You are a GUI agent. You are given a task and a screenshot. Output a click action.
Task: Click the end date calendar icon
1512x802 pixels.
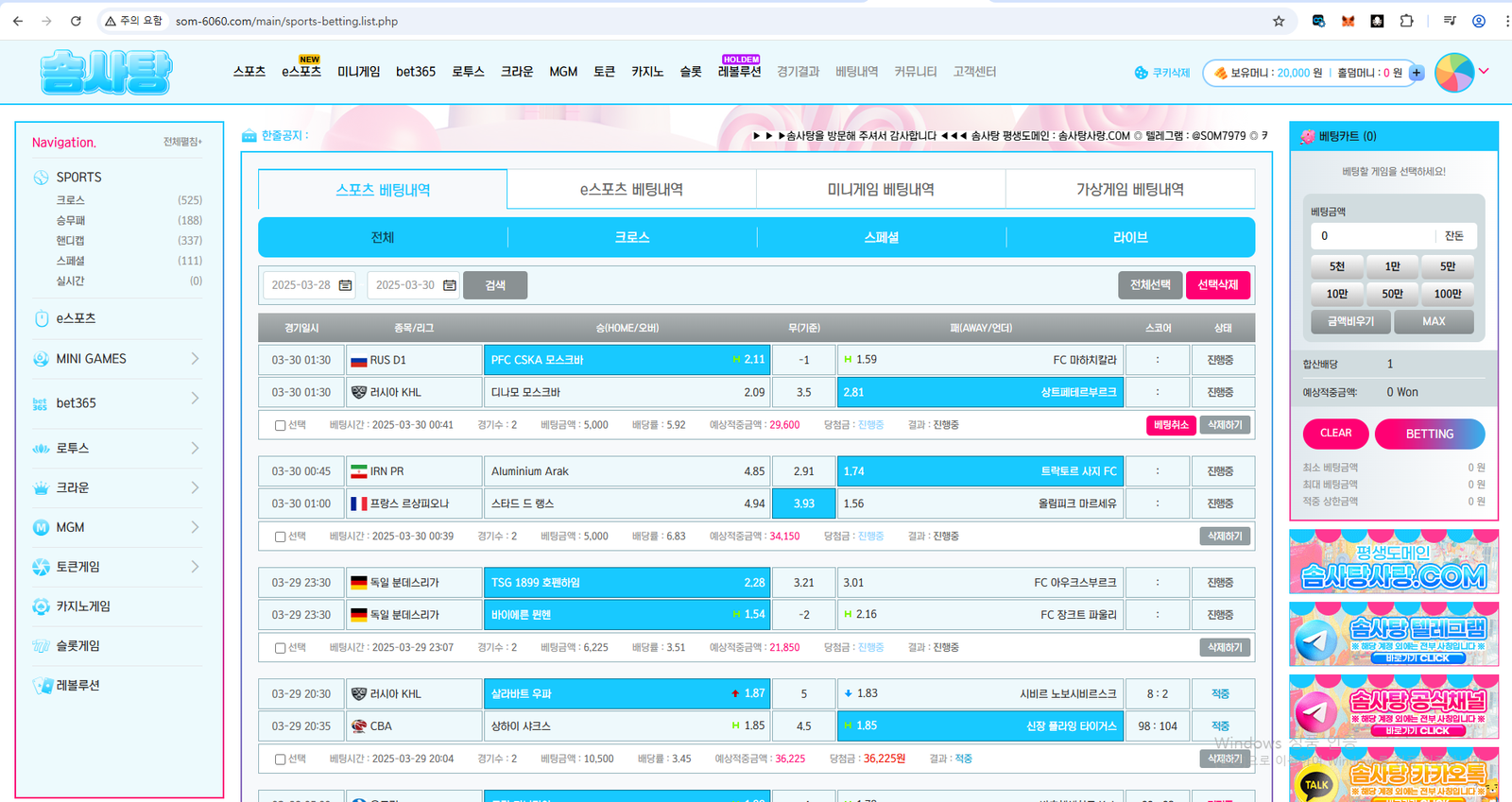(450, 285)
